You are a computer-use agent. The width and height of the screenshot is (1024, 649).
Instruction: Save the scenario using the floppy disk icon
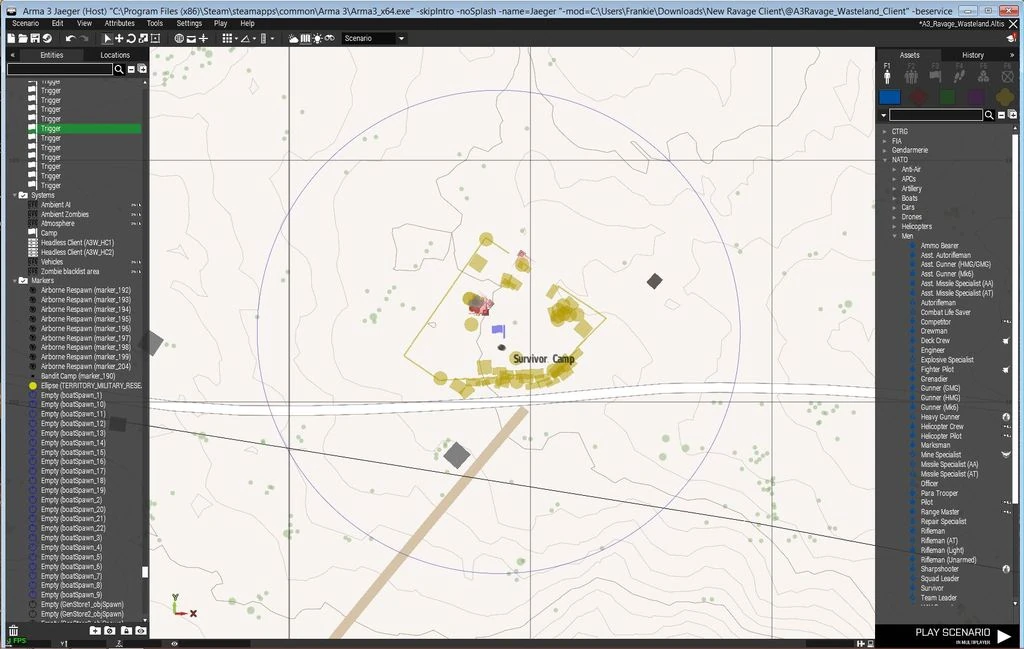35,39
